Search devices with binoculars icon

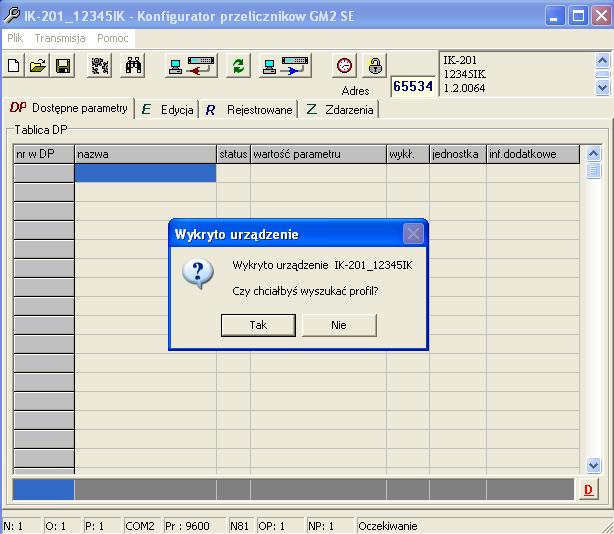133,65
